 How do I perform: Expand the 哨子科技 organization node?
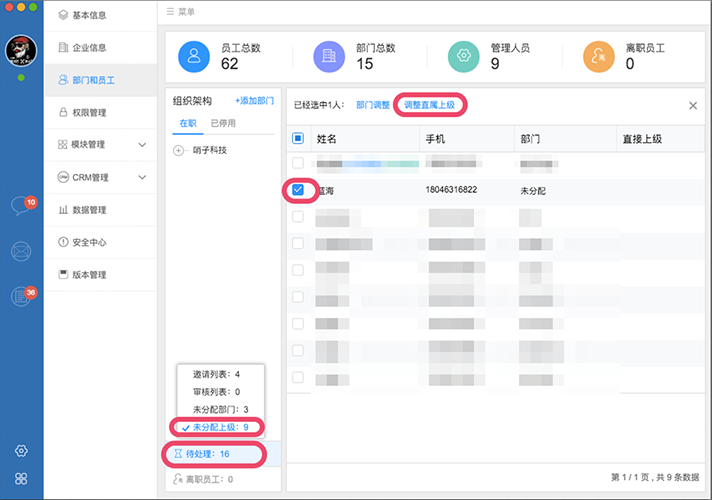(x=179, y=150)
